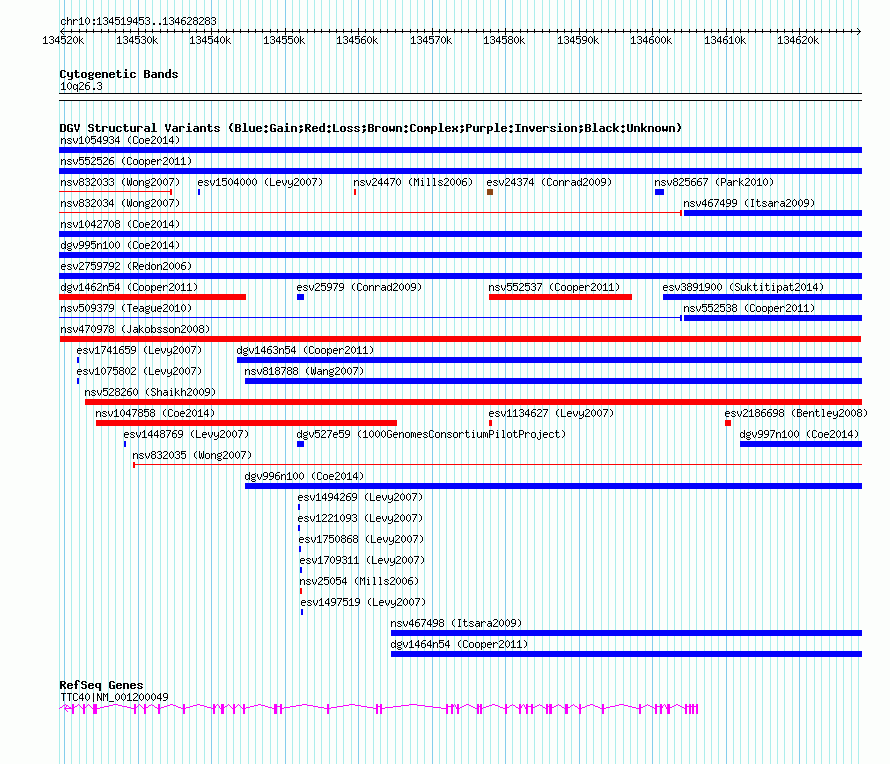Click nsv552537 (Cooper2011) label
The width and height of the screenshot is (890, 764).
[x=554, y=287]
